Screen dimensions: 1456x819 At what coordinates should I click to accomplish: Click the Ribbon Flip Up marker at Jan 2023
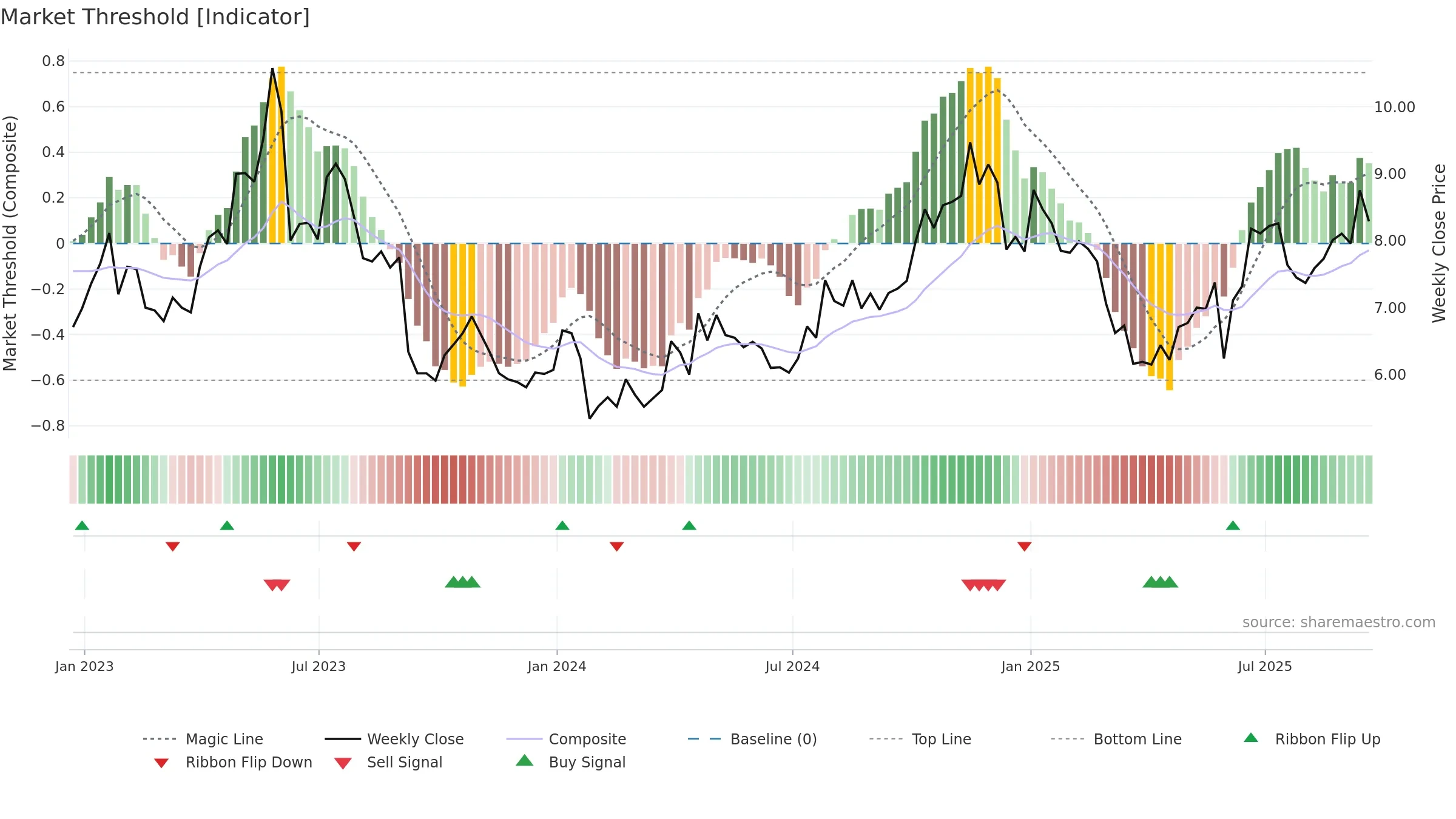coord(82,525)
